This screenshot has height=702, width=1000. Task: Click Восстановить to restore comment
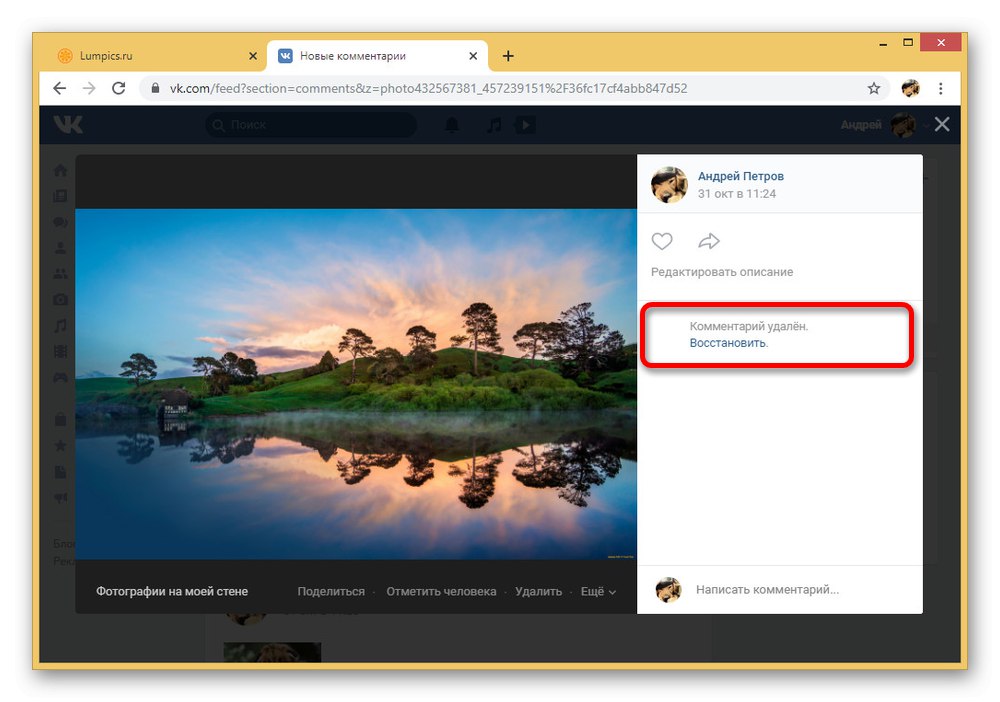[728, 343]
